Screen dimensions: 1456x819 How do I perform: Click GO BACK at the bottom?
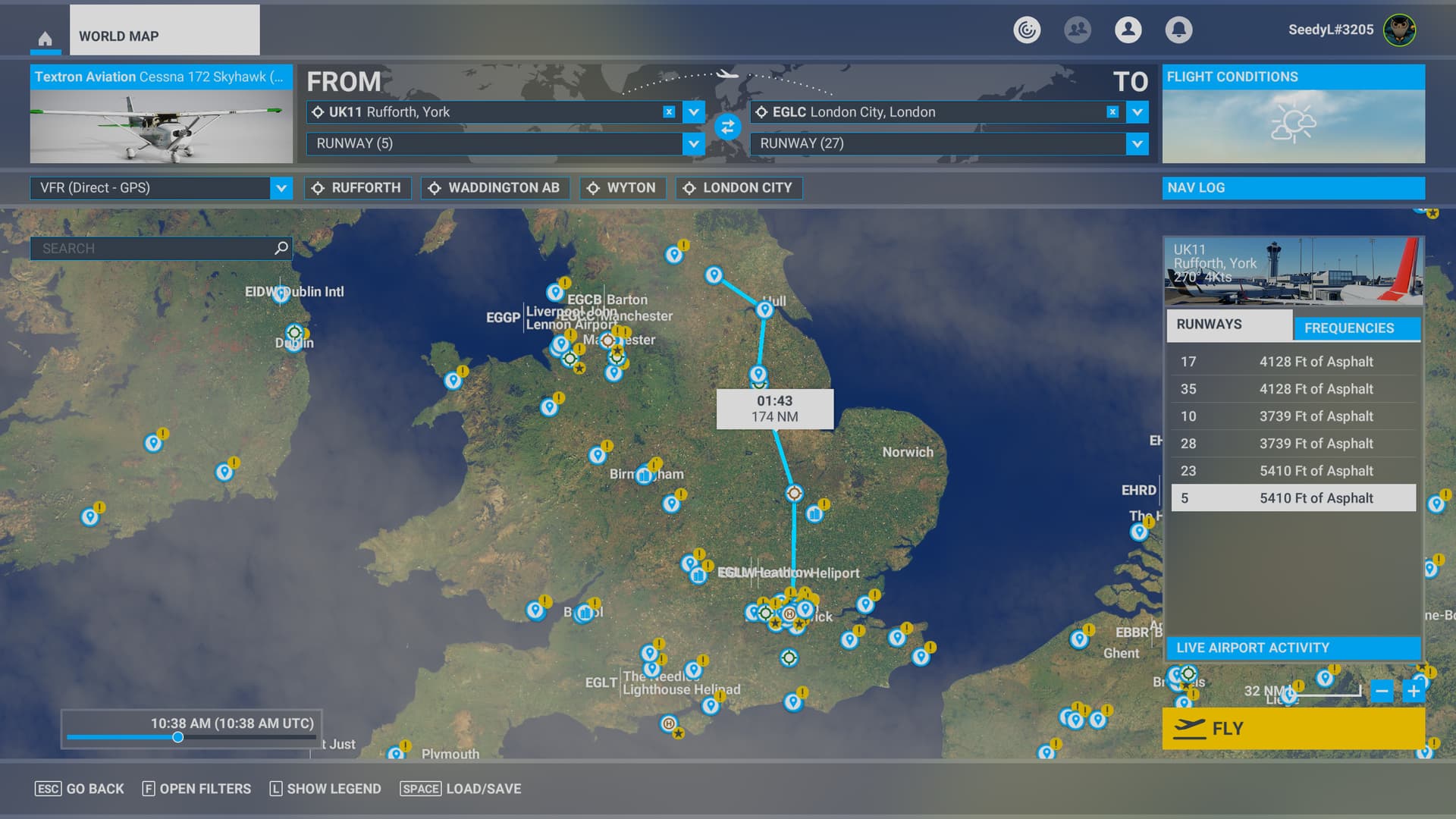[x=79, y=789]
